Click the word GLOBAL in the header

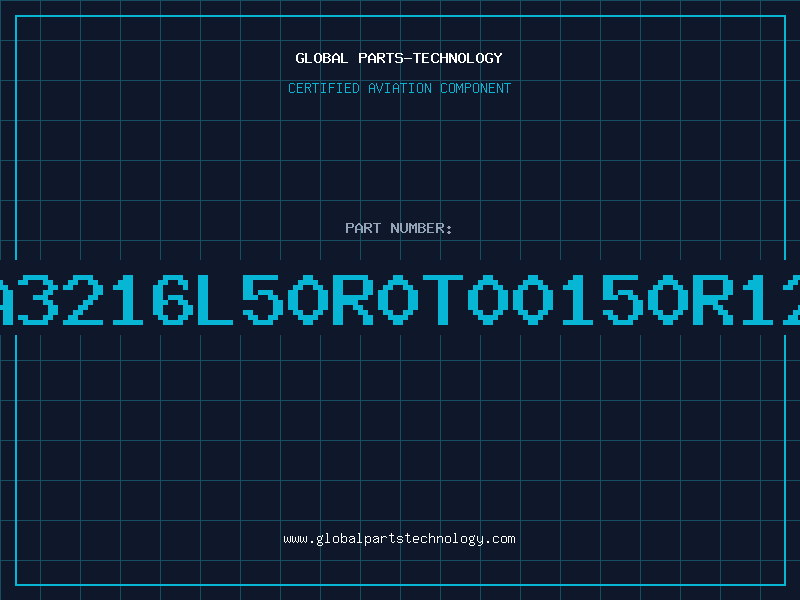click(x=321, y=58)
